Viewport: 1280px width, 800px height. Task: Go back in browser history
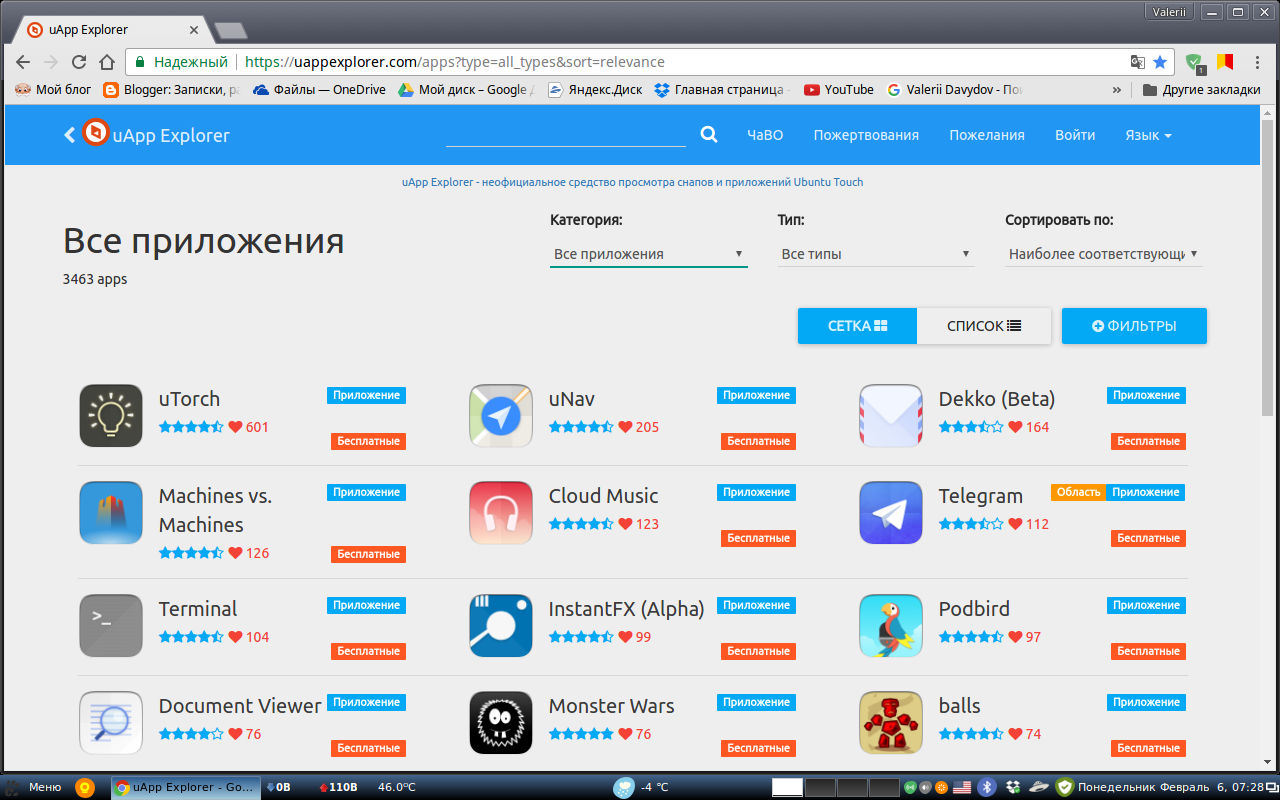click(x=23, y=62)
